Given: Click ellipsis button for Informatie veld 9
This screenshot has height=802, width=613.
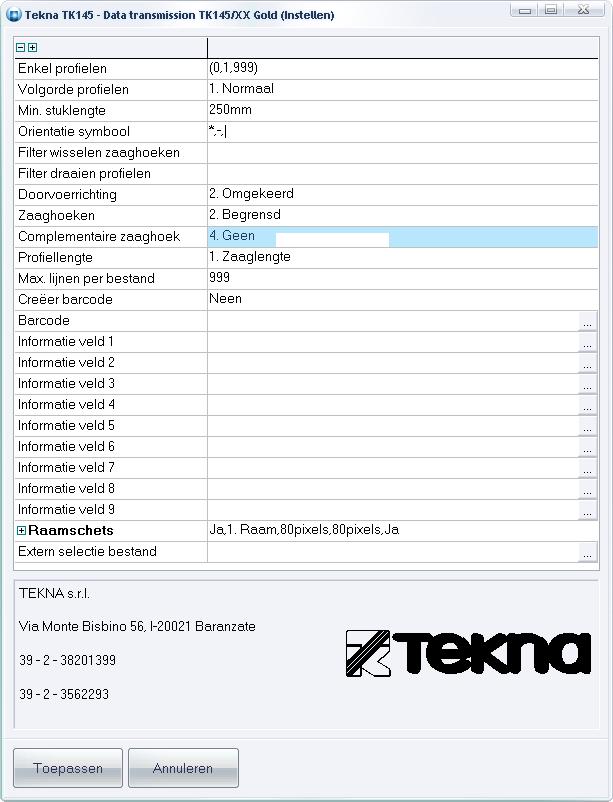Looking at the screenshot, I should 587,510.
